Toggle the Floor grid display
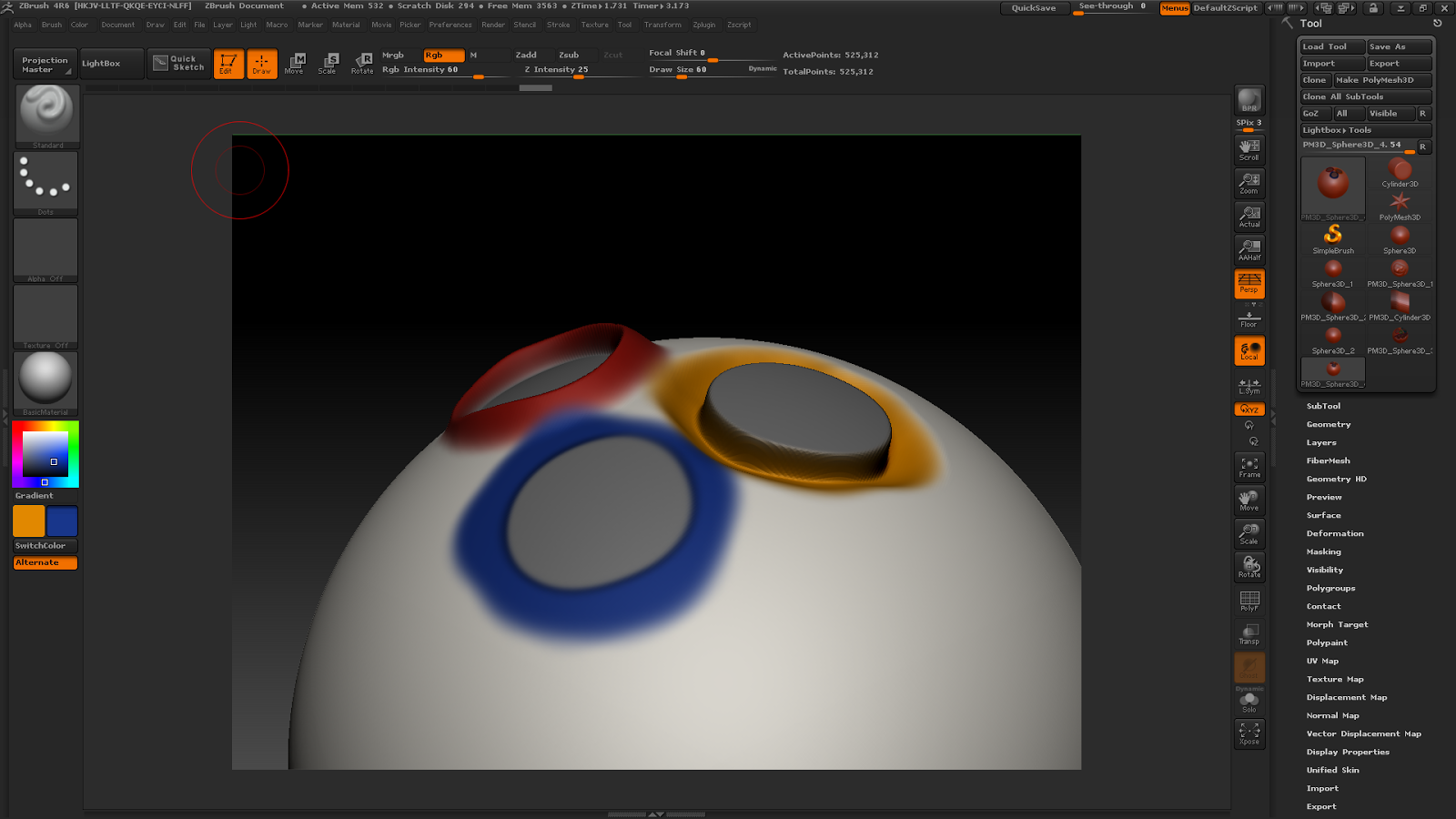Screen dimensions: 1456x819 (x=1249, y=317)
